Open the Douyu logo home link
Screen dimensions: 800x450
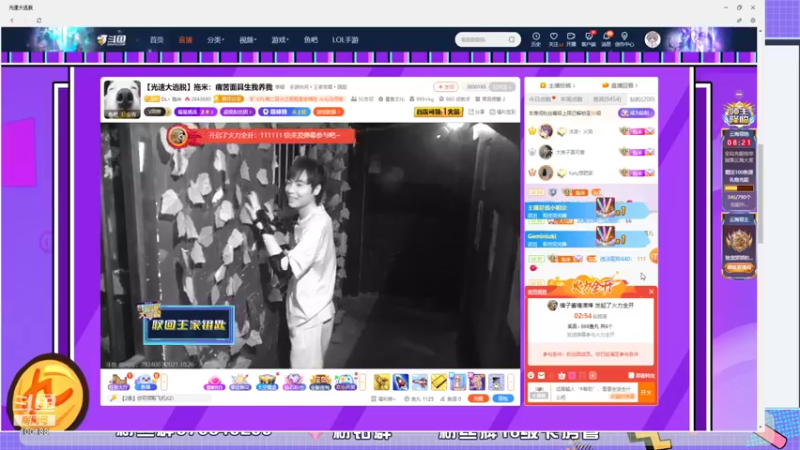pyautogui.click(x=112, y=40)
